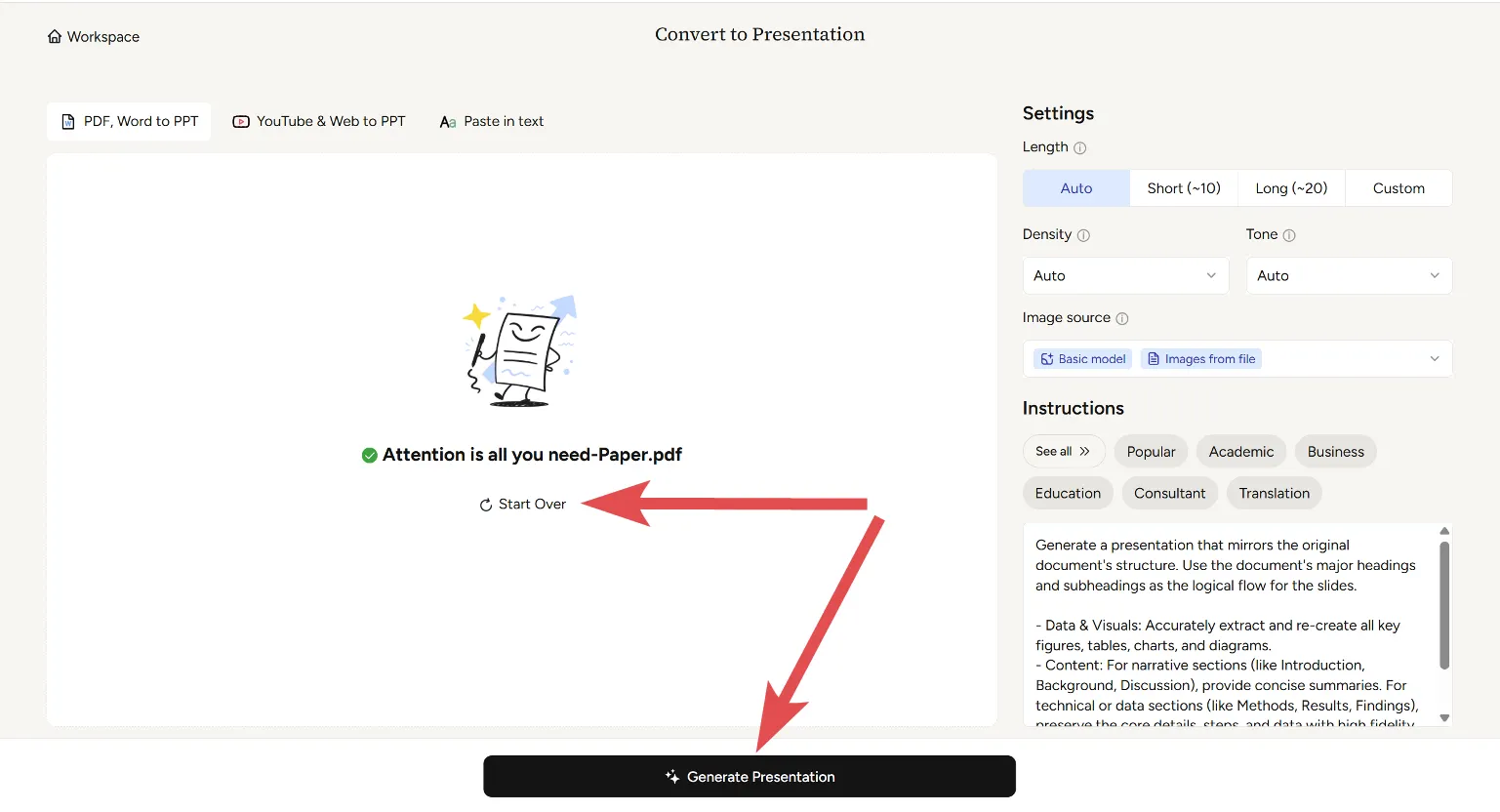Click the Start Over refresh icon
The image size is (1500, 812).
click(486, 505)
